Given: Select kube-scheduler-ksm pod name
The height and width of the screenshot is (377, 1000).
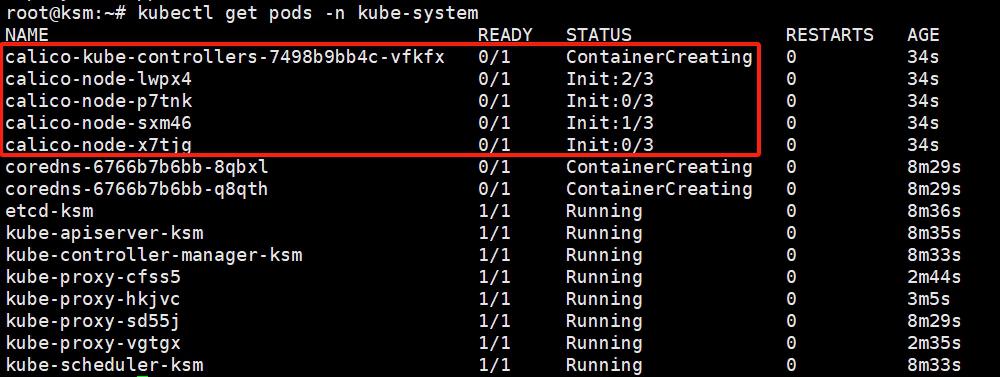Looking at the screenshot, I should (104, 365).
